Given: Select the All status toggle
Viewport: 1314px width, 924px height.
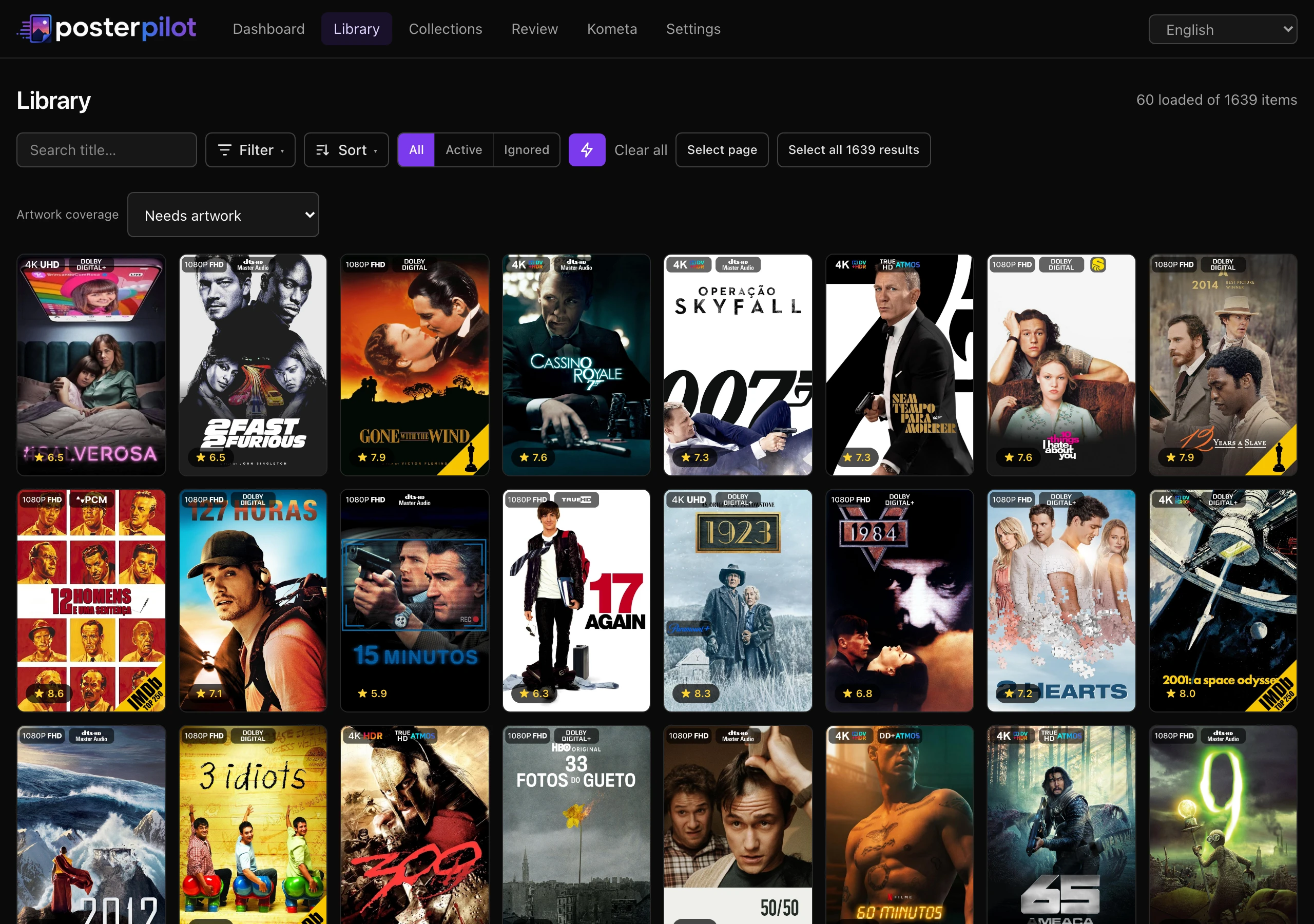Looking at the screenshot, I should click(416, 150).
